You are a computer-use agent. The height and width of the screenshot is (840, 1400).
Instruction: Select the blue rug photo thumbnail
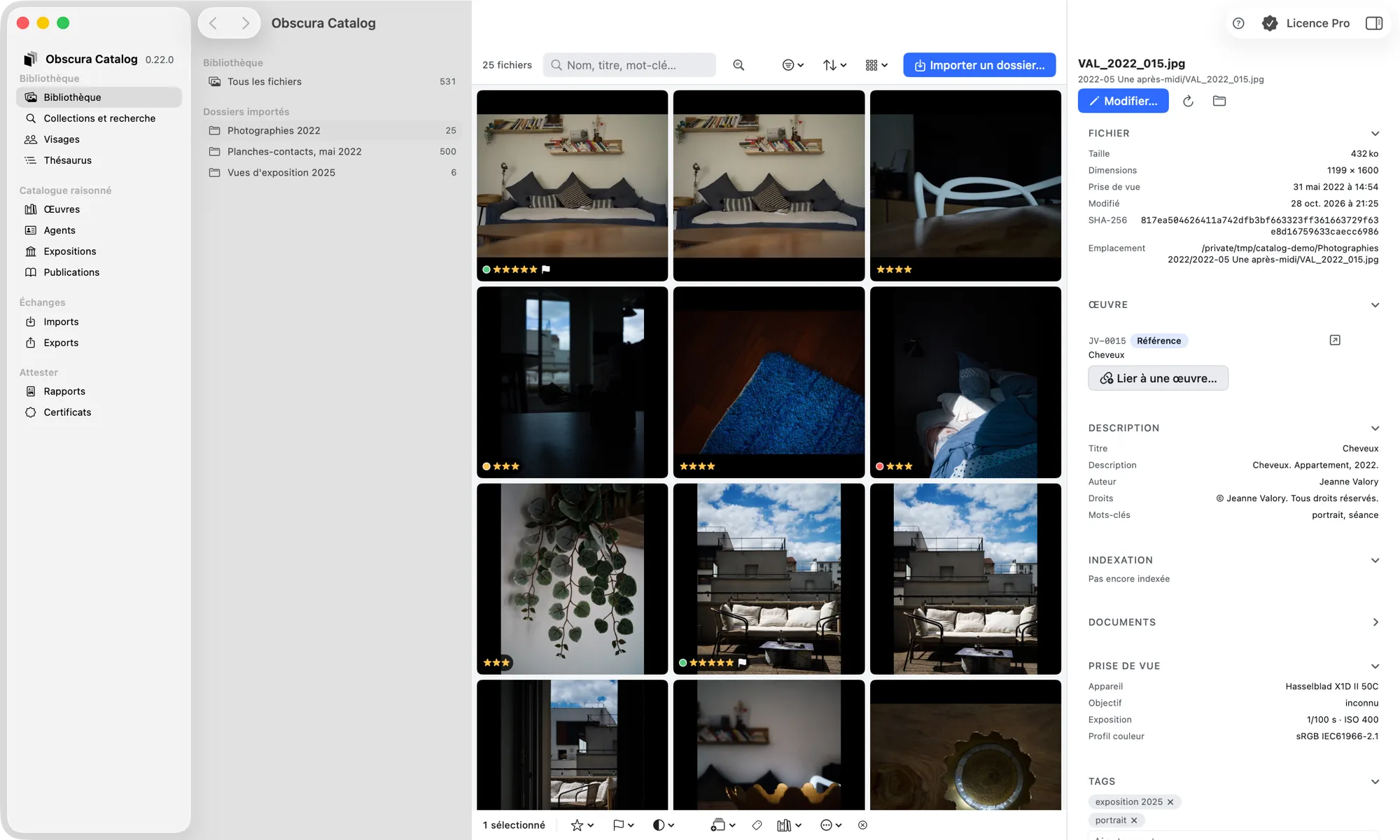coord(769,382)
